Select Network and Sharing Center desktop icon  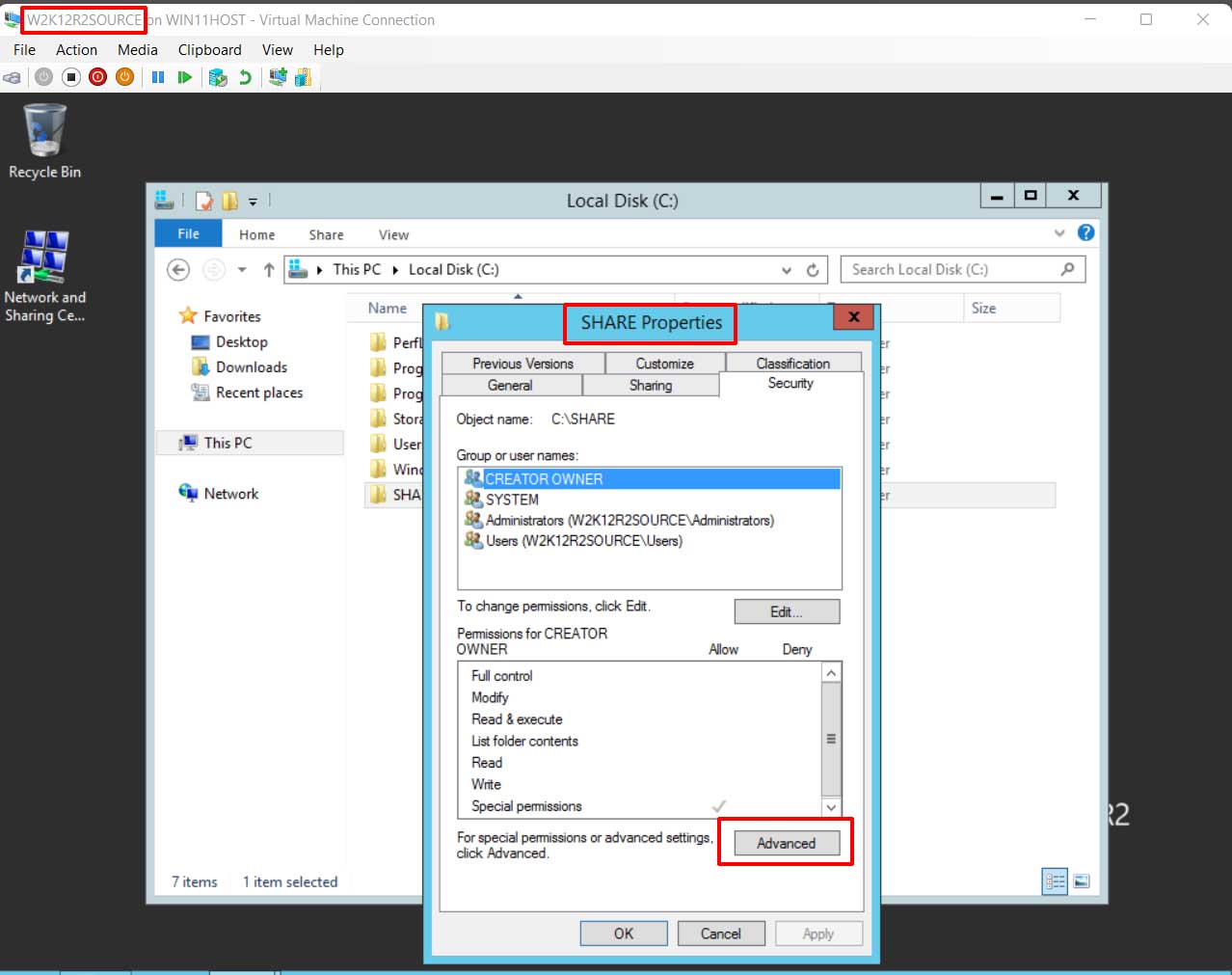pos(44,277)
